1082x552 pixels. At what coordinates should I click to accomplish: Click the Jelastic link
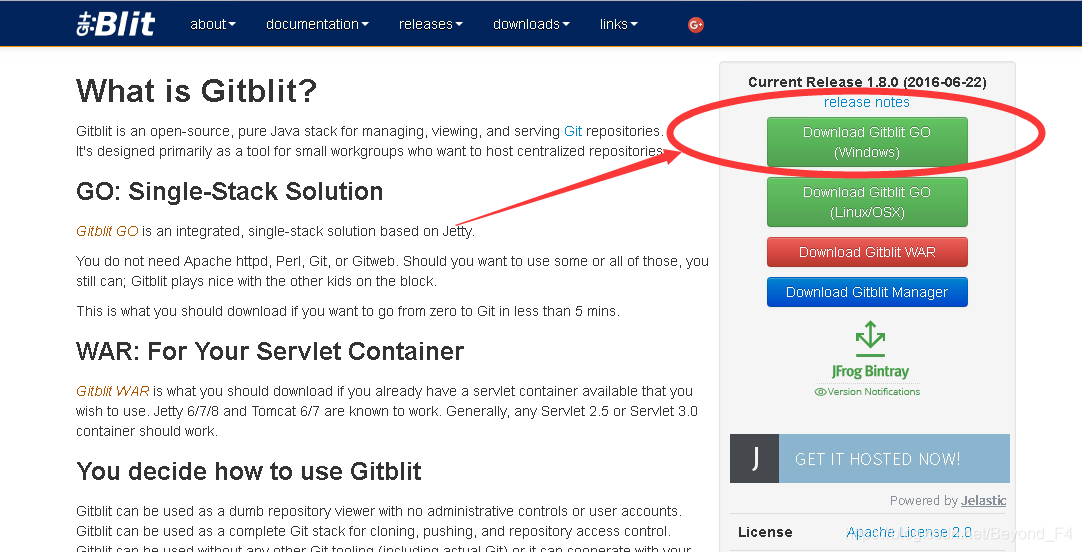point(984,500)
